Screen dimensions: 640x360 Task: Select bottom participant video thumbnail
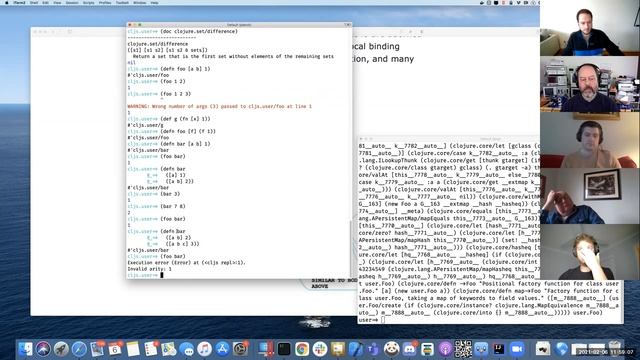589,252
